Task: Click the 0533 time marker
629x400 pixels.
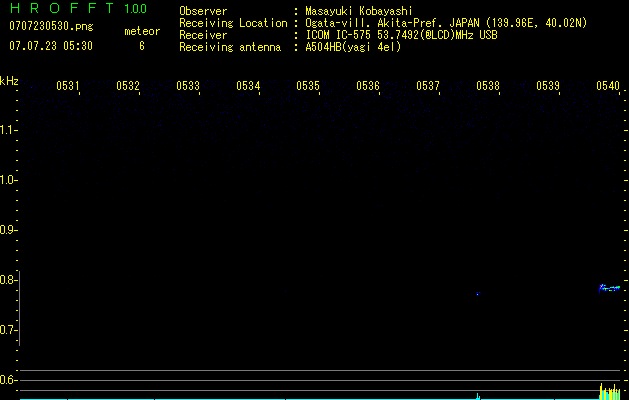Action: click(188, 86)
